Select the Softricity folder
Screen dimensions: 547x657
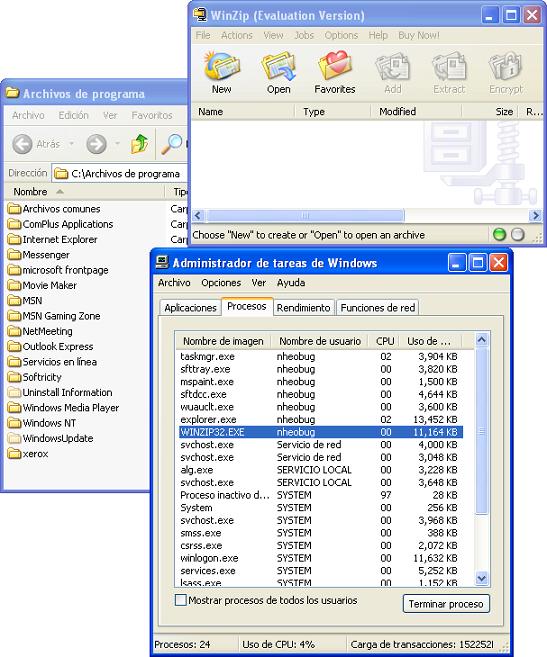point(35,377)
